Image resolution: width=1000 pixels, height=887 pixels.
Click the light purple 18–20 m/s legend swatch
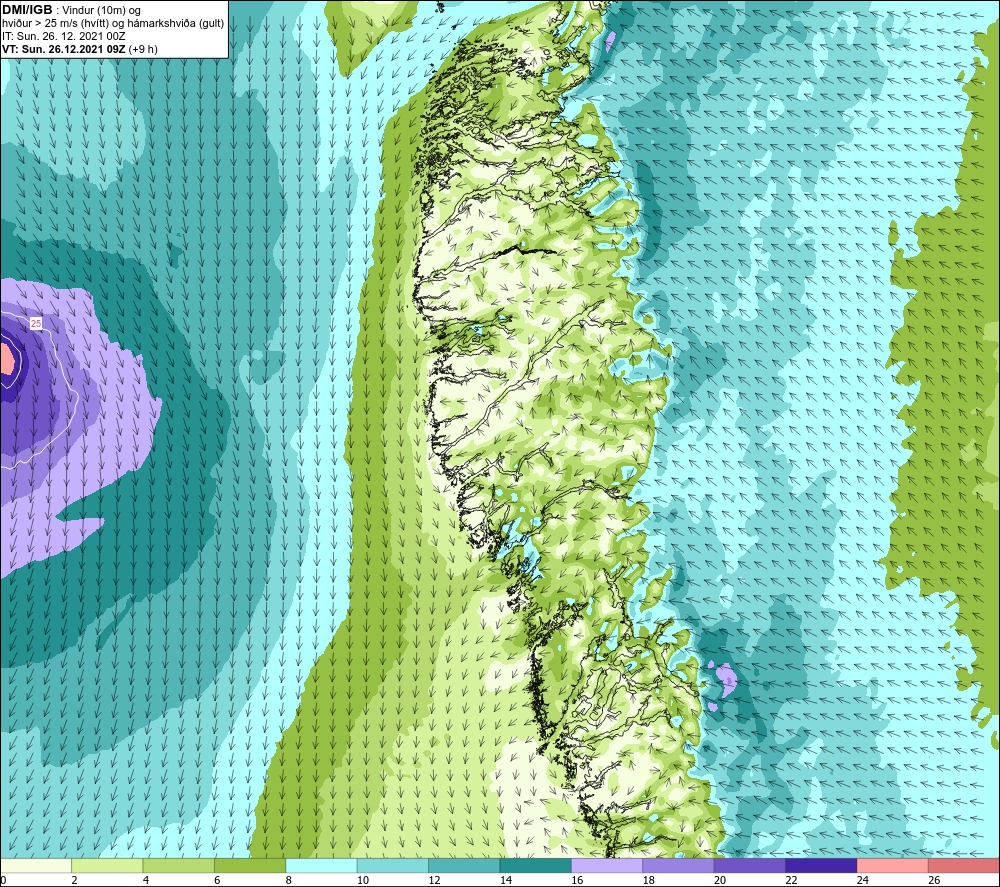click(x=679, y=865)
